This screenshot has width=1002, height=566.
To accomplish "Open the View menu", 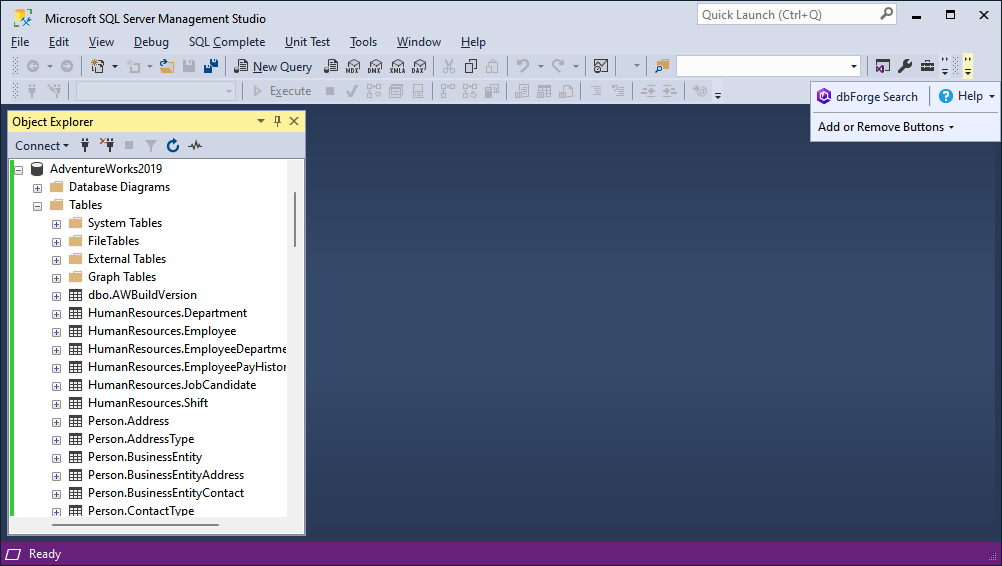I will (101, 42).
